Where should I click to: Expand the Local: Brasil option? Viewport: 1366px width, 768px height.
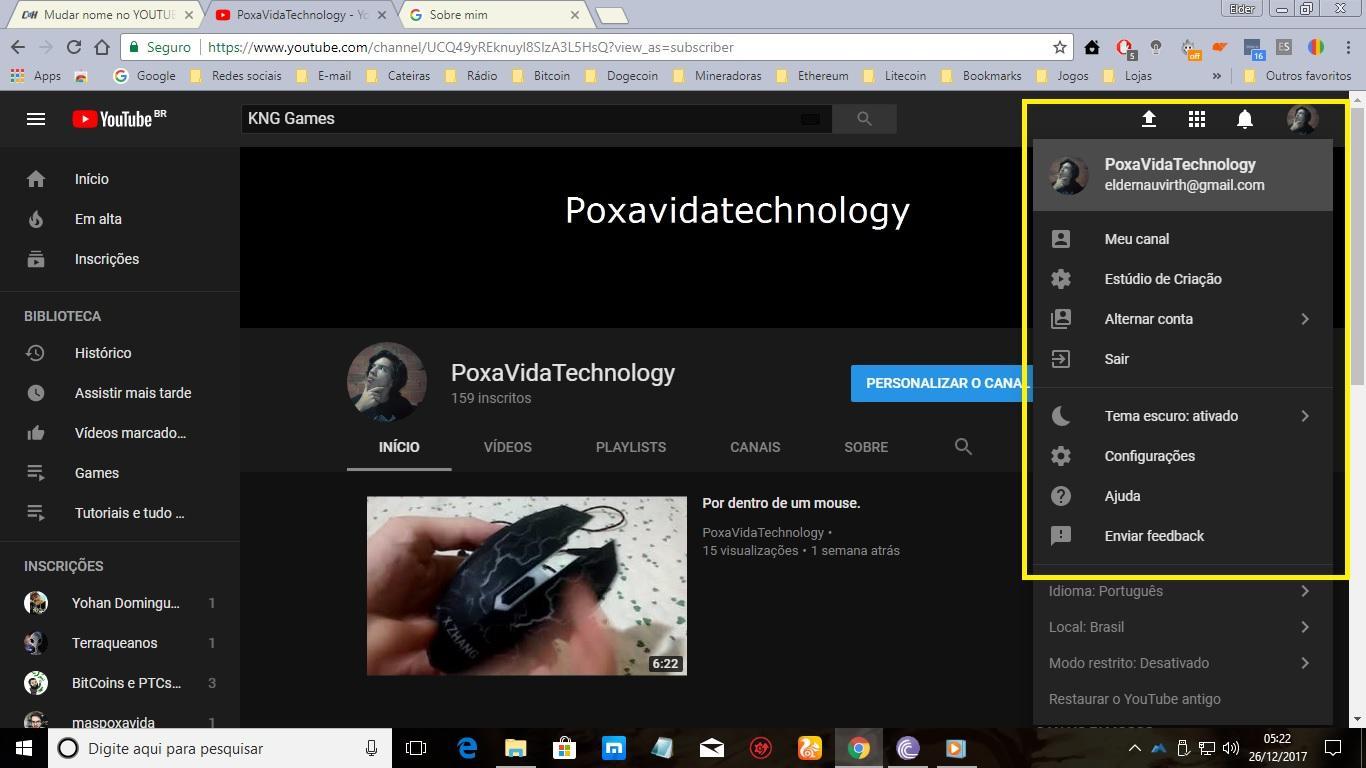1183,627
